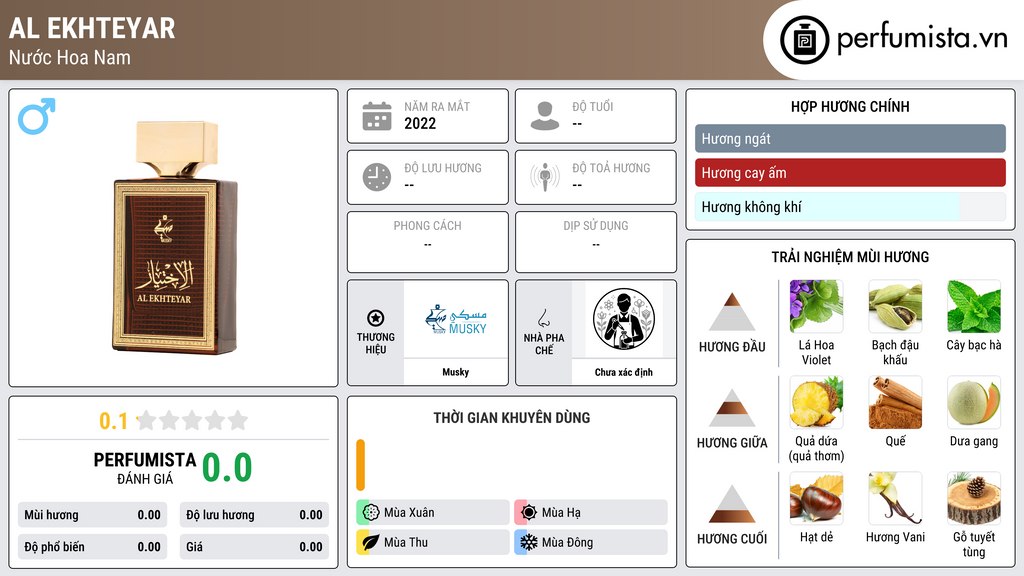
Task: Click the Musky brand name text
Action: [456, 372]
